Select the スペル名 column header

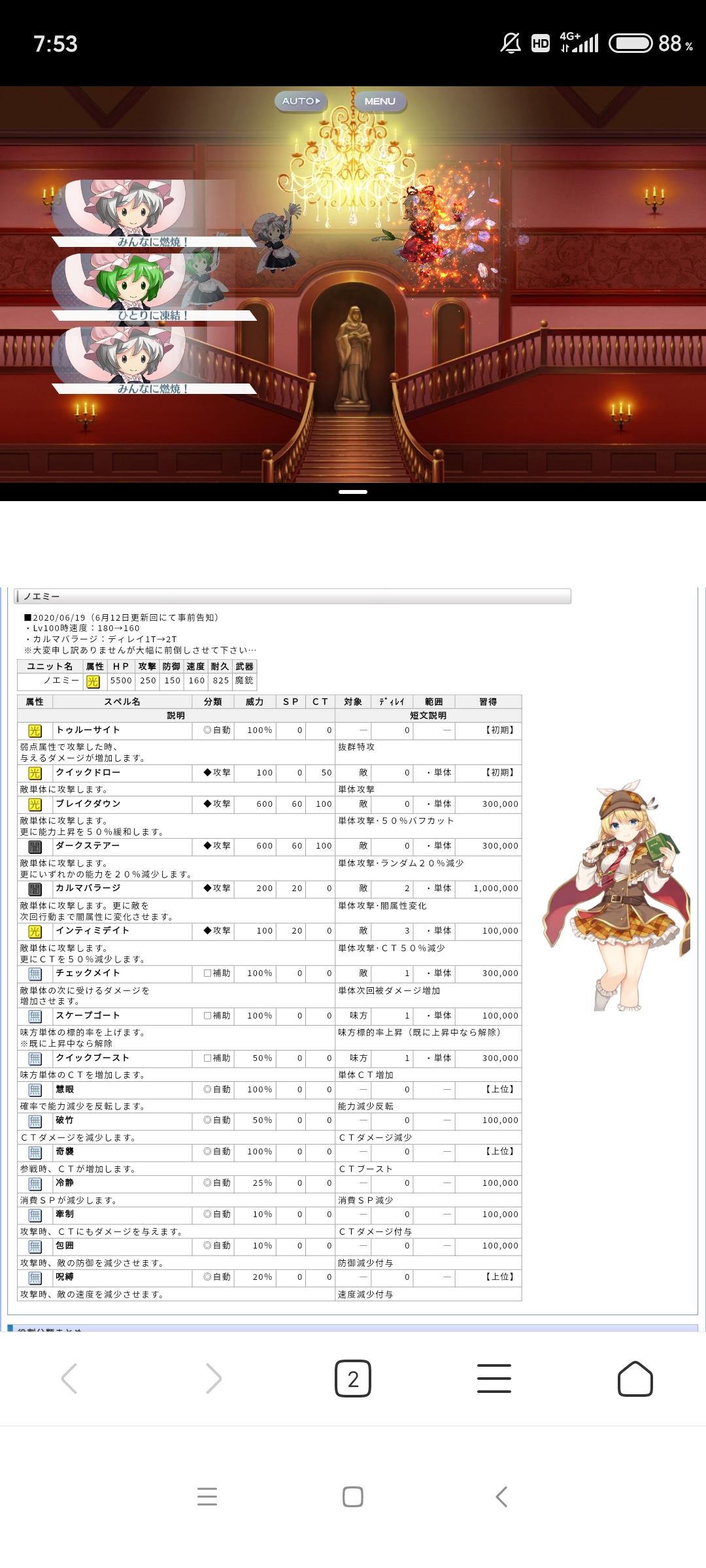[x=122, y=702]
